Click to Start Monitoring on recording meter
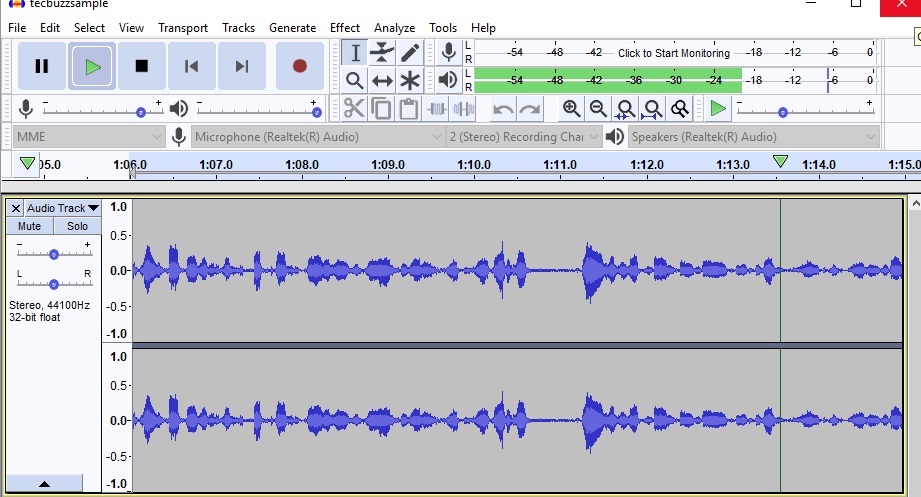Screen dimensions: 921x497 click(x=673, y=53)
